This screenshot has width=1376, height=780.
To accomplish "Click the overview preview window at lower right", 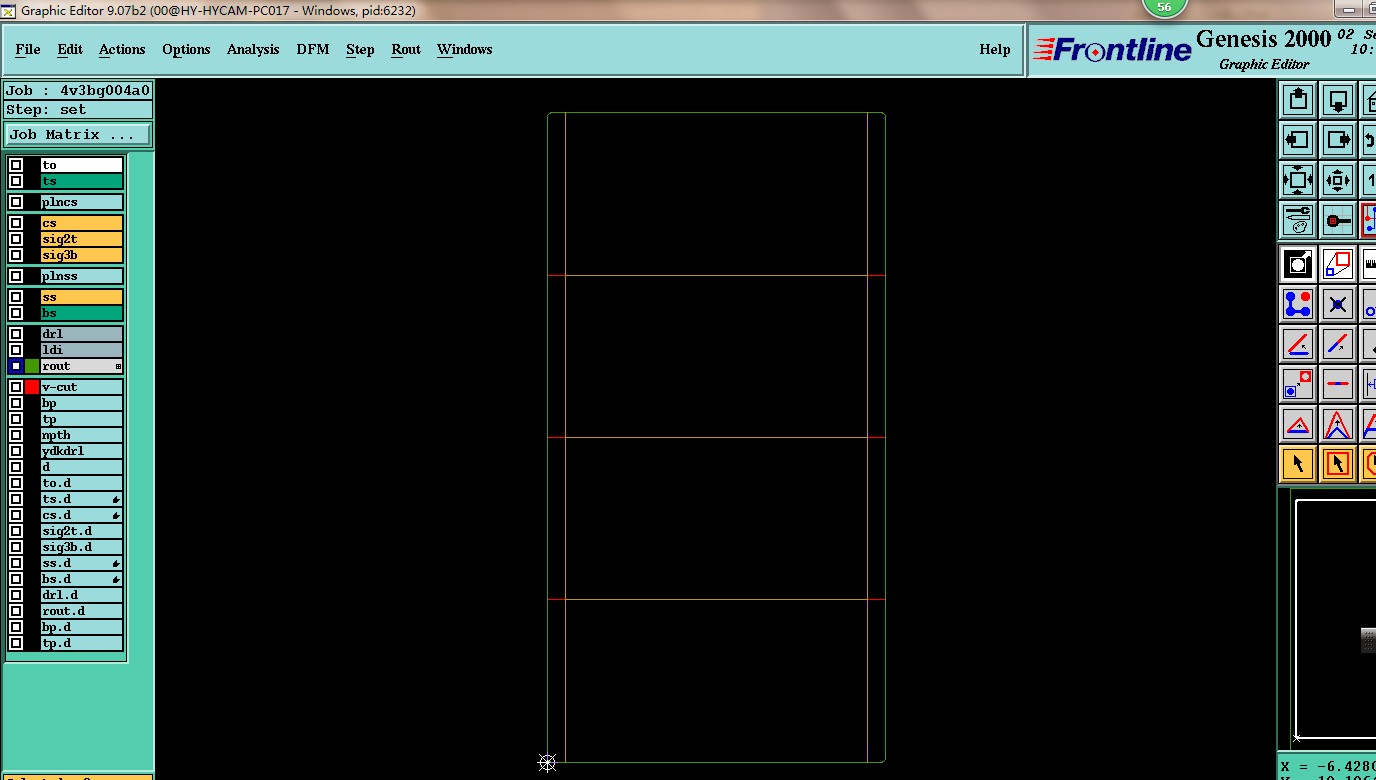I will tap(1335, 620).
